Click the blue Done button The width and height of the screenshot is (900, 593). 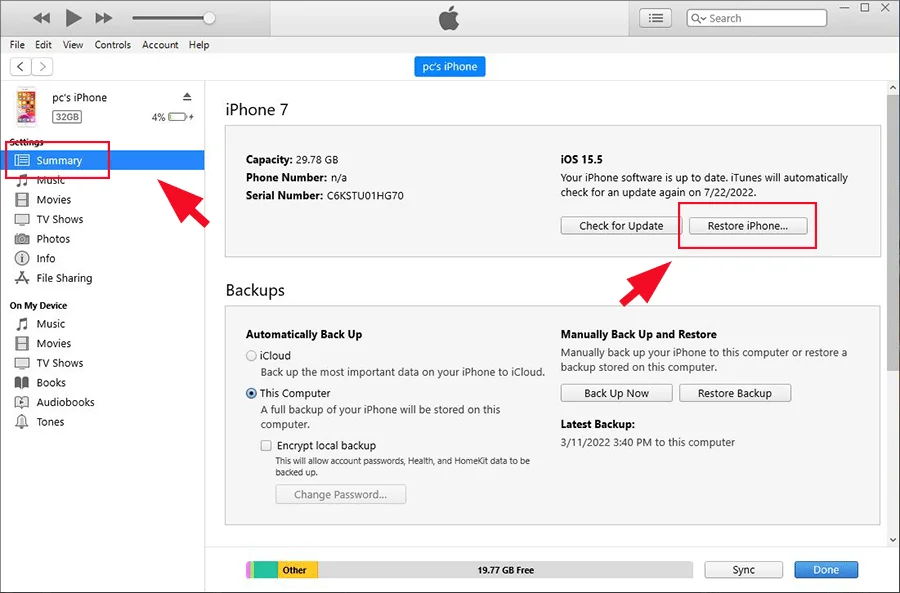pyautogui.click(x=826, y=569)
